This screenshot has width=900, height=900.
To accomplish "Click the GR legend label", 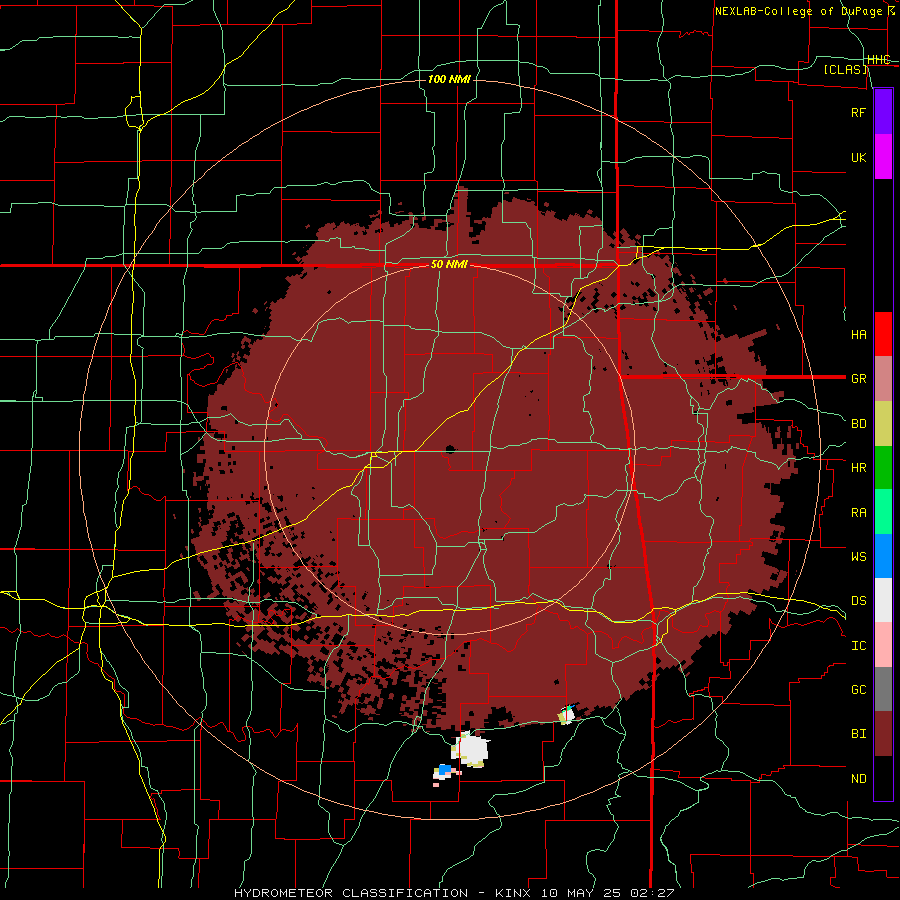I will (x=858, y=379).
